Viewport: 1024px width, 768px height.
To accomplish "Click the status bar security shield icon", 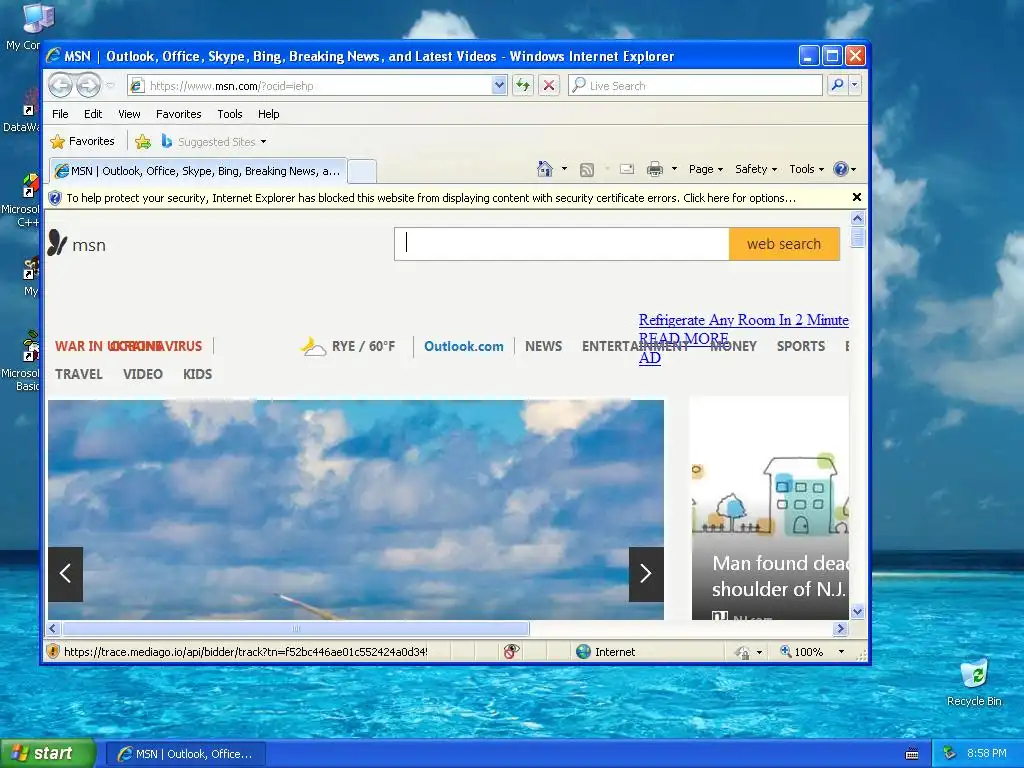I will point(54,651).
